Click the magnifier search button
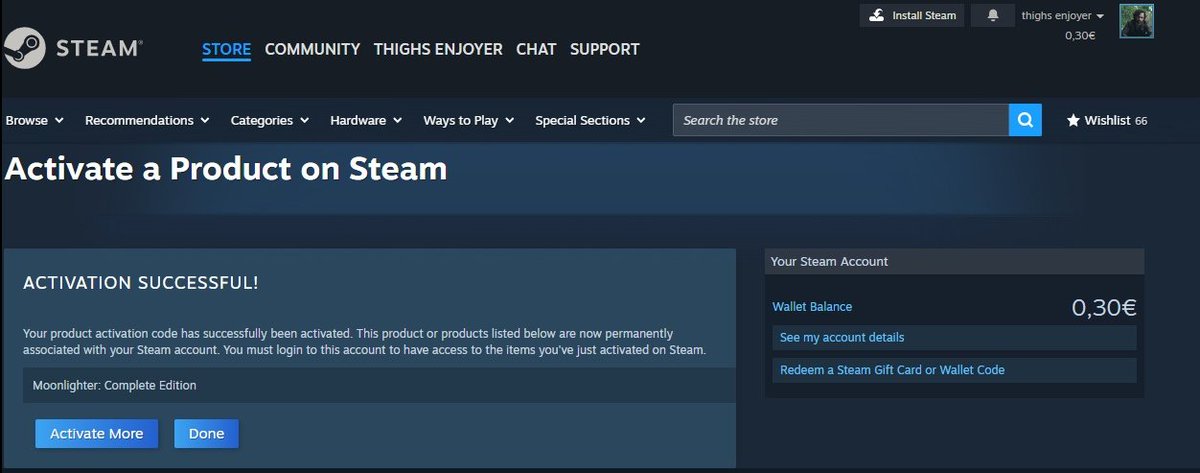Image resolution: width=1200 pixels, height=473 pixels. coord(1025,120)
